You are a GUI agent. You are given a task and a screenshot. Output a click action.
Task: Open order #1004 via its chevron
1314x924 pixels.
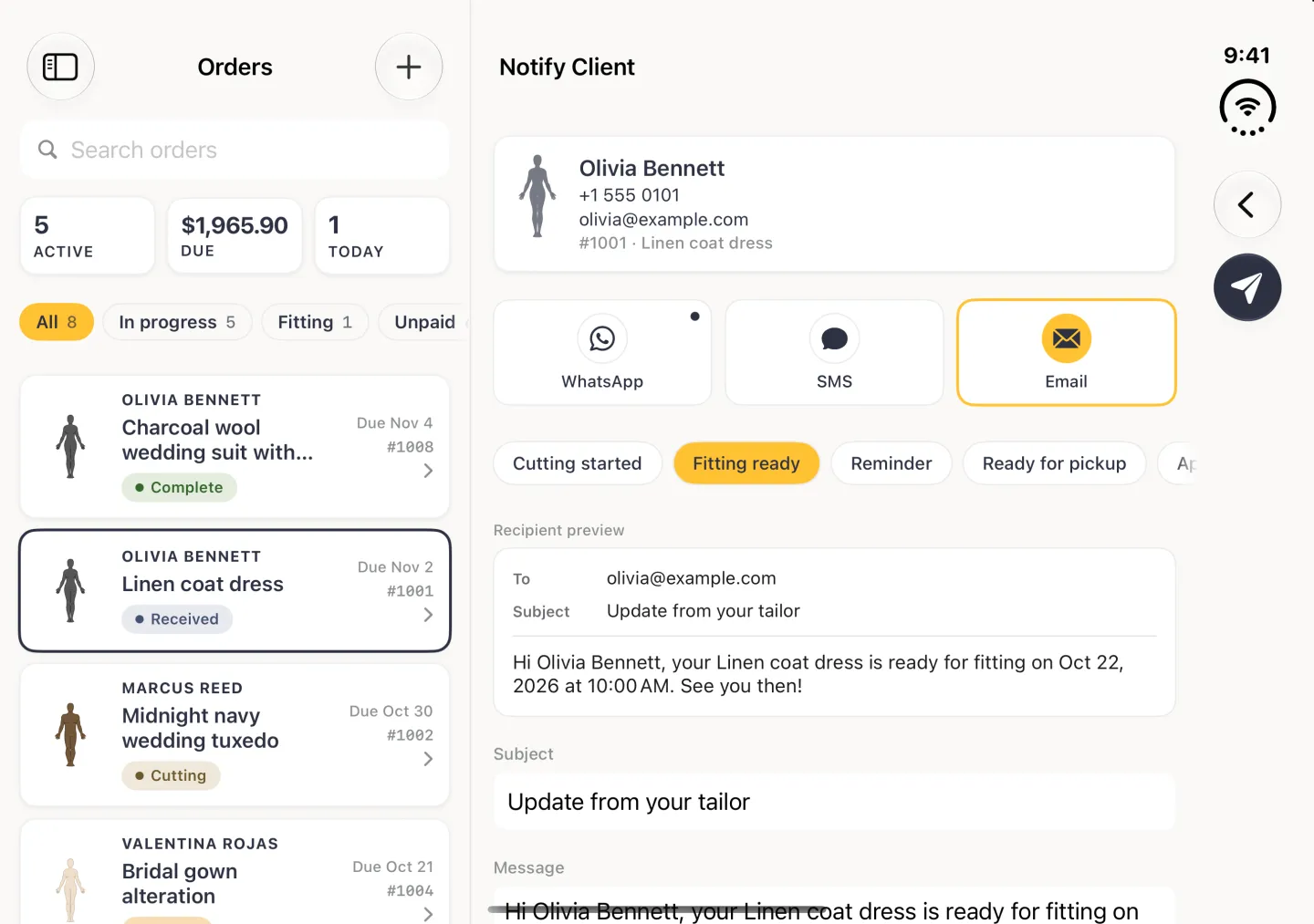tap(428, 914)
